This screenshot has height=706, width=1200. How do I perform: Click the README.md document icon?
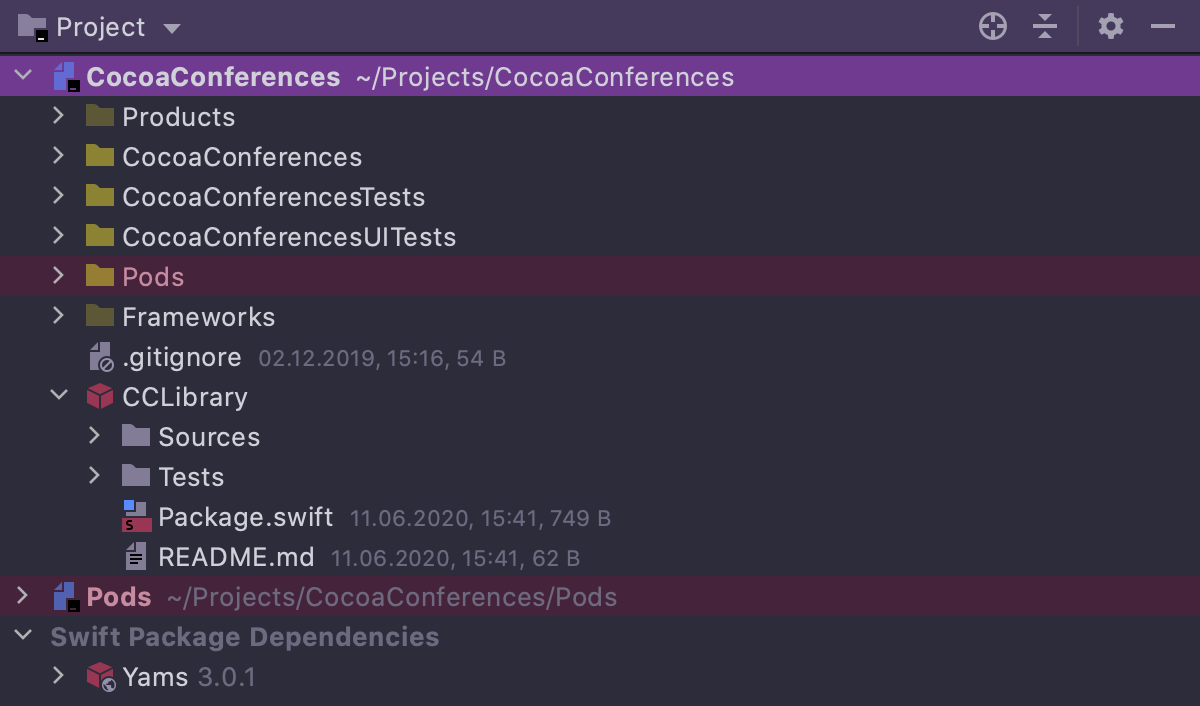coord(135,557)
